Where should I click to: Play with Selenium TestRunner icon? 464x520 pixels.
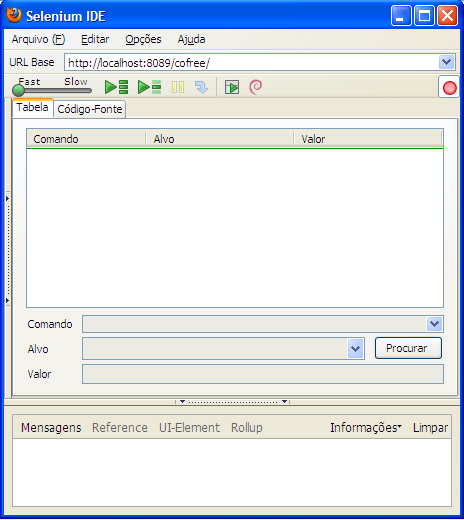[x=232, y=87]
